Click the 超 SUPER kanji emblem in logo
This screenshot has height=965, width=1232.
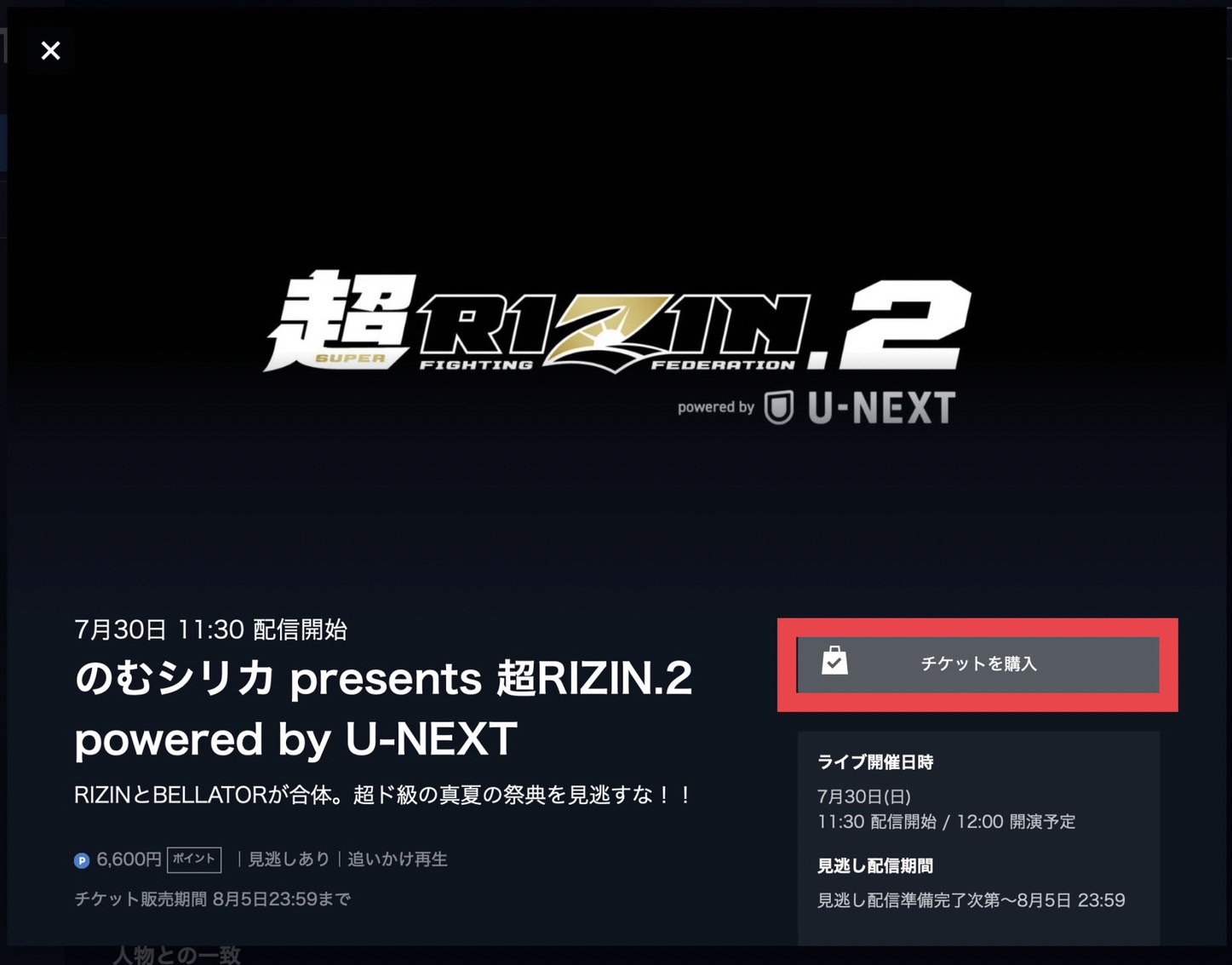pos(341,320)
